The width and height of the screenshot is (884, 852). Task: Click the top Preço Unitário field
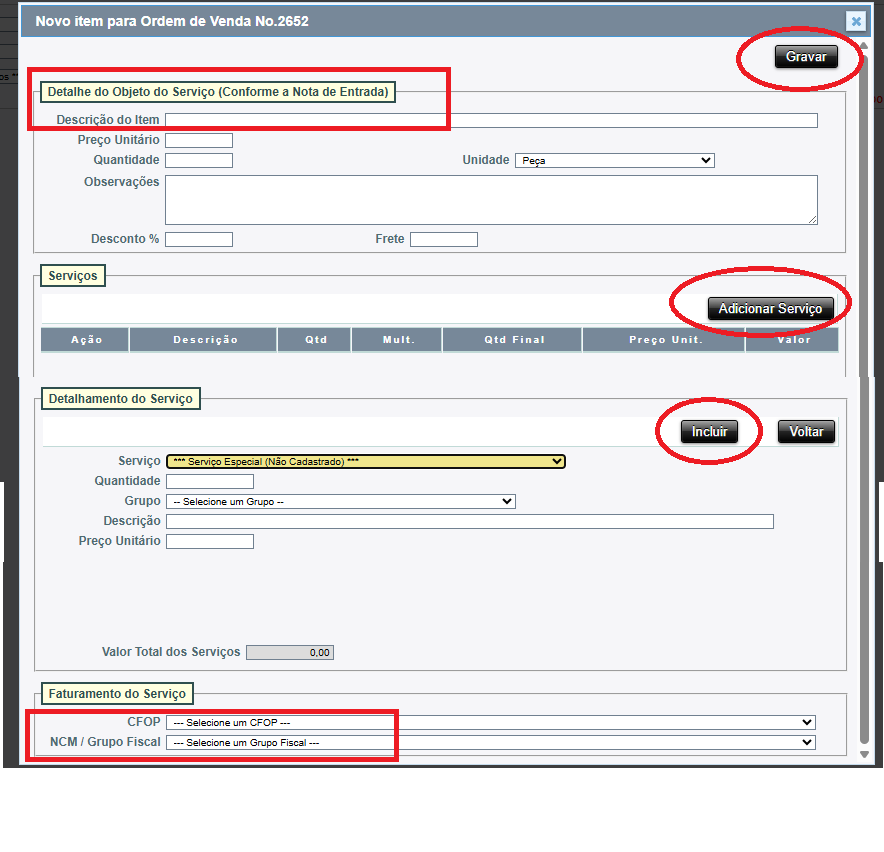pyautogui.click(x=199, y=140)
